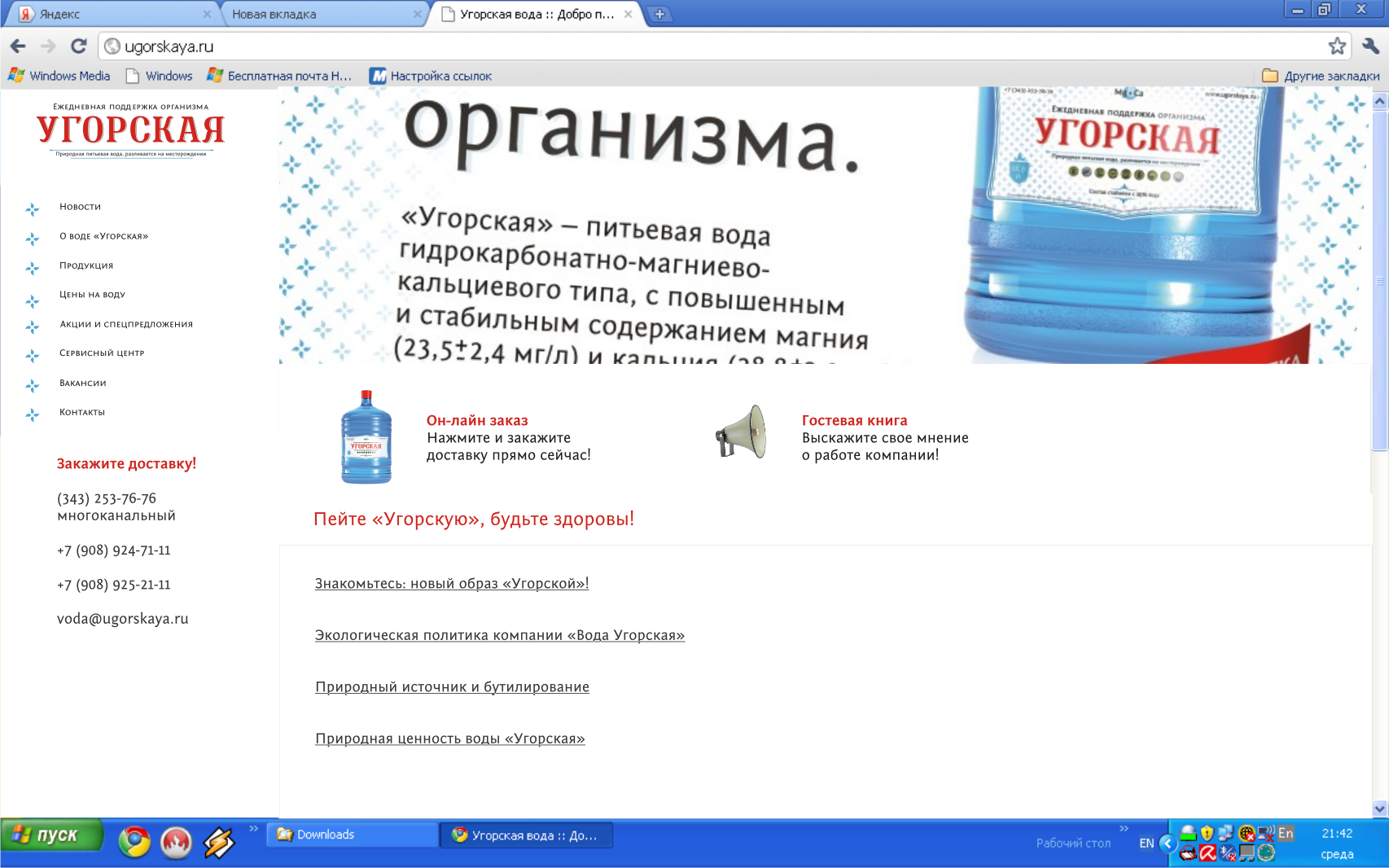Open the Рабочий стол toolbar

(1073, 844)
